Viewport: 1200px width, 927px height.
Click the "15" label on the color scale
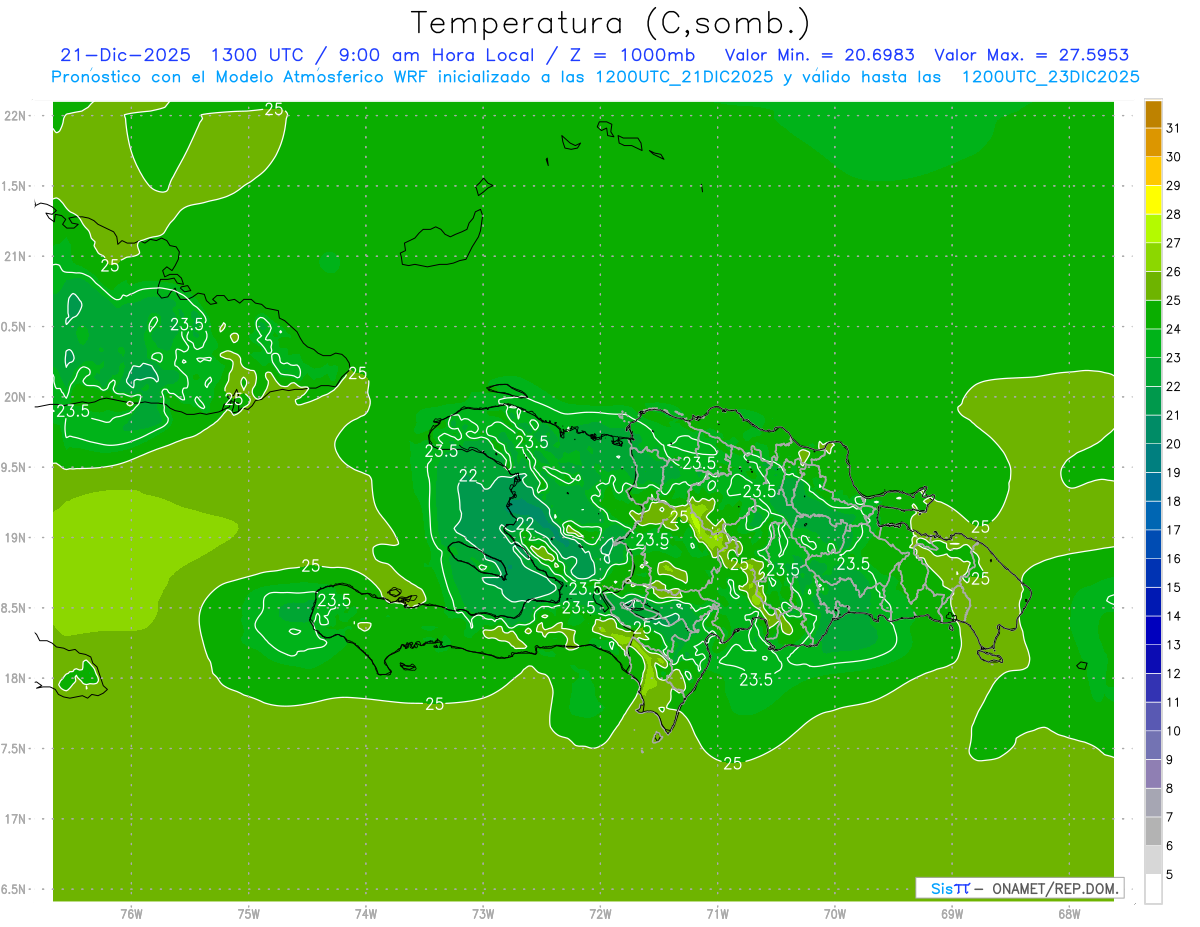coord(1173,588)
